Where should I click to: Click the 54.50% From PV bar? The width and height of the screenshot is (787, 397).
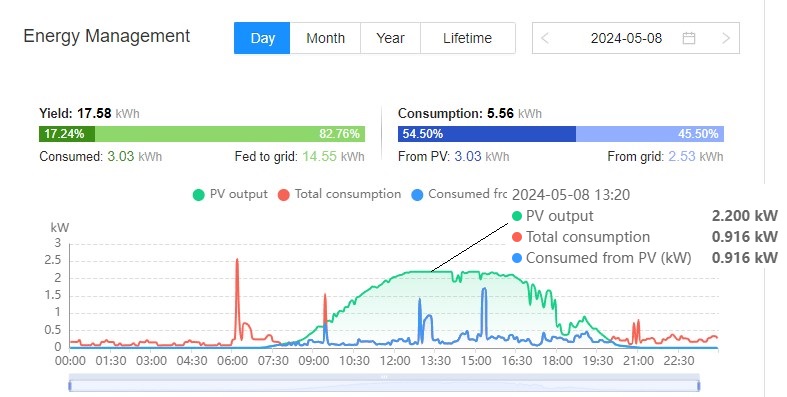click(487, 134)
